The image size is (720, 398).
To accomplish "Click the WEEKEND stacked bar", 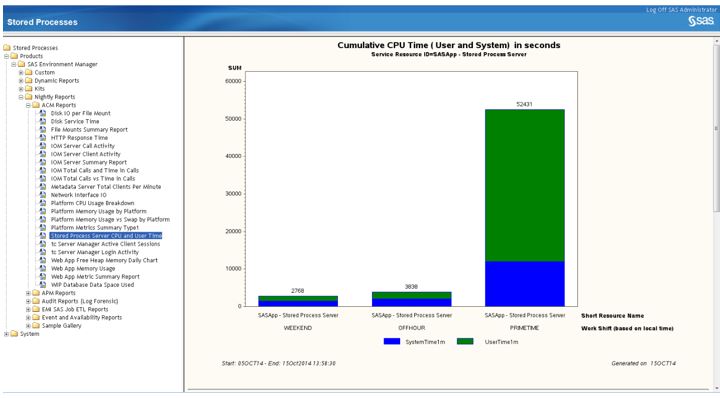I will point(298,301).
